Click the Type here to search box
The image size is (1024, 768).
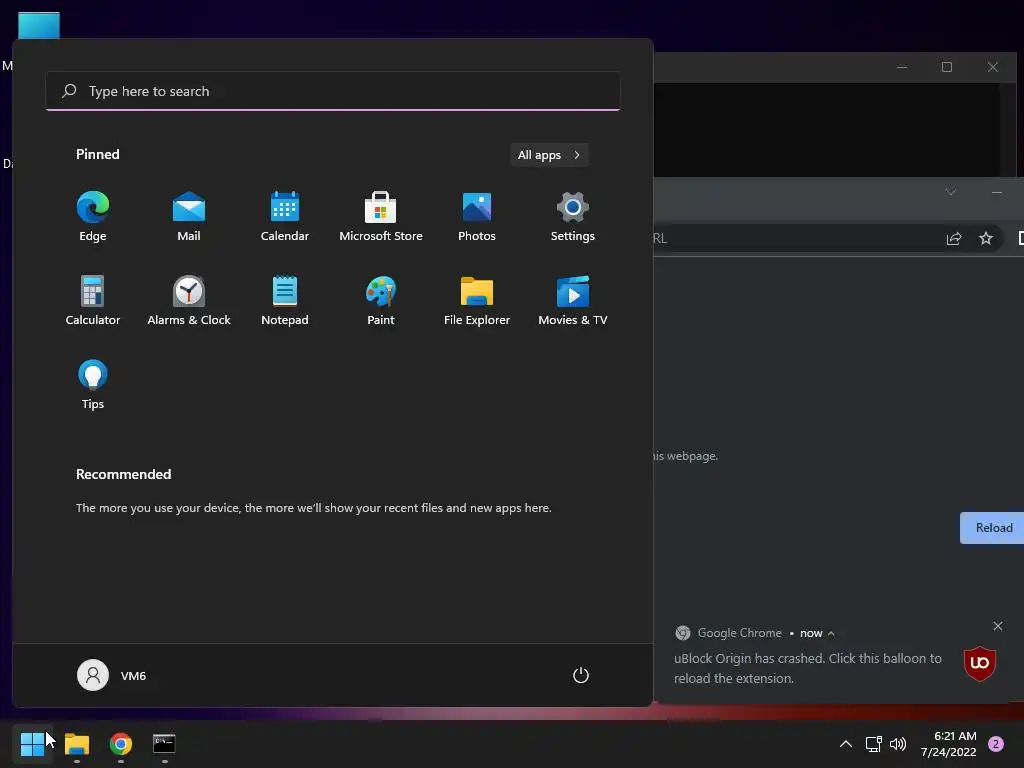tap(333, 91)
